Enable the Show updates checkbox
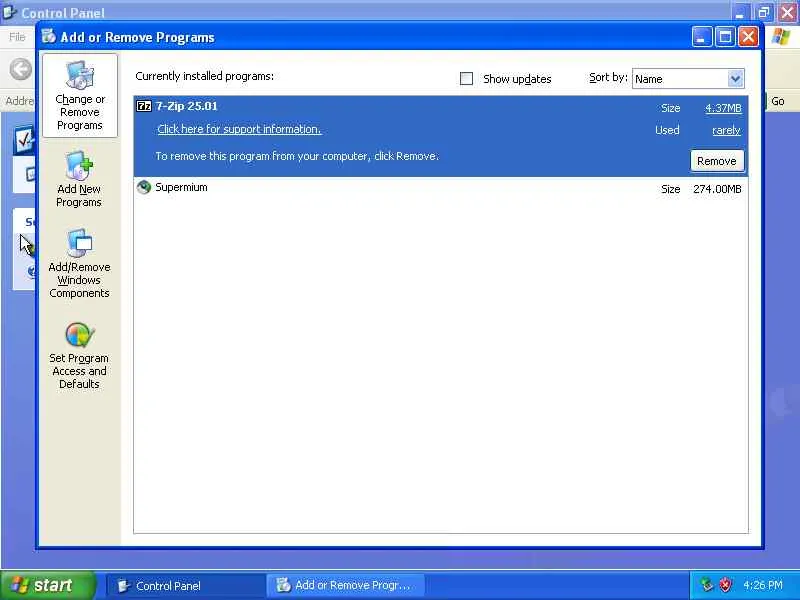Screen dimensions: 800x600 [466, 79]
